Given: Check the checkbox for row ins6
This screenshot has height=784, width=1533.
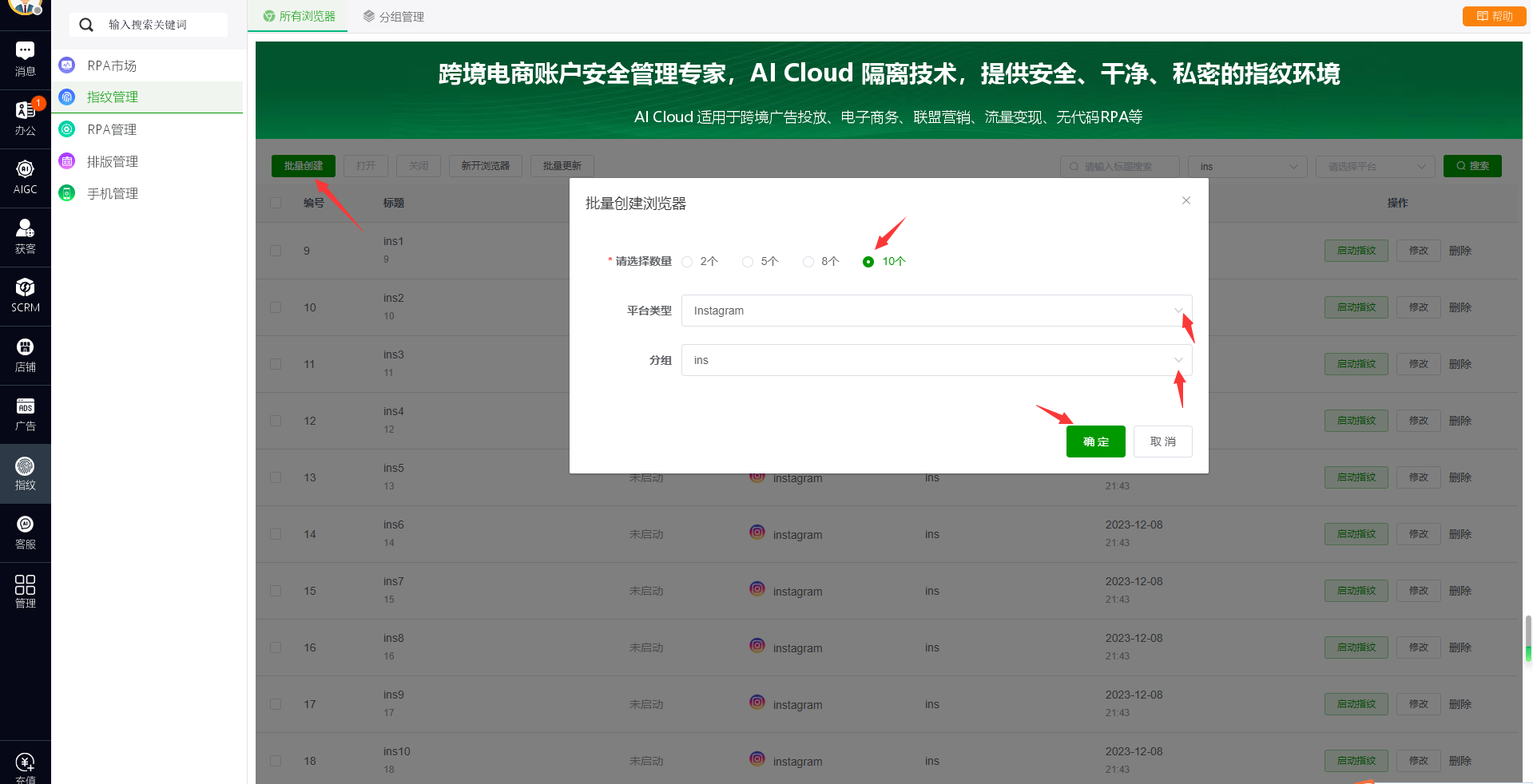Looking at the screenshot, I should tap(276, 534).
